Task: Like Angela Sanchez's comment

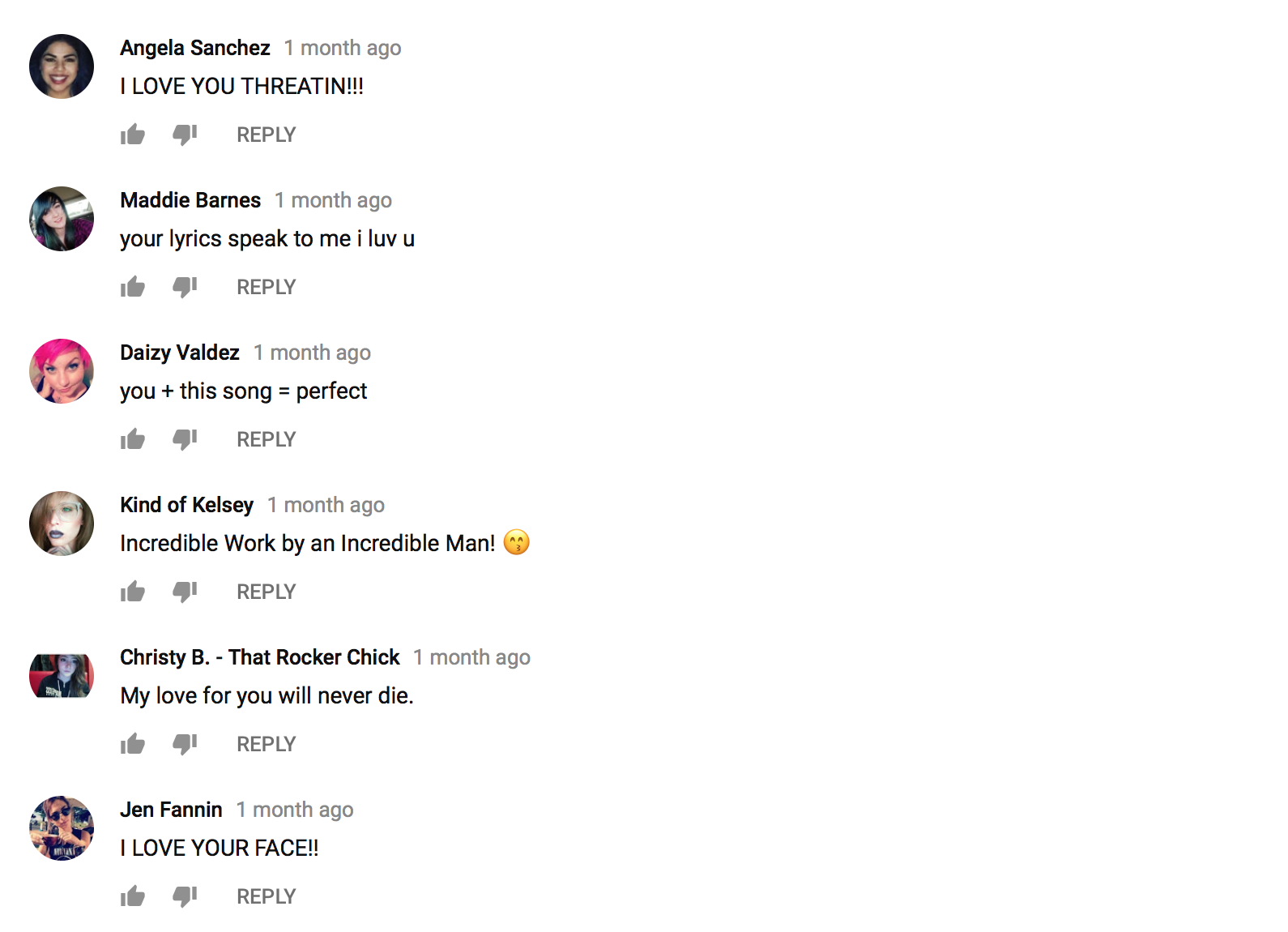Action: (x=133, y=135)
